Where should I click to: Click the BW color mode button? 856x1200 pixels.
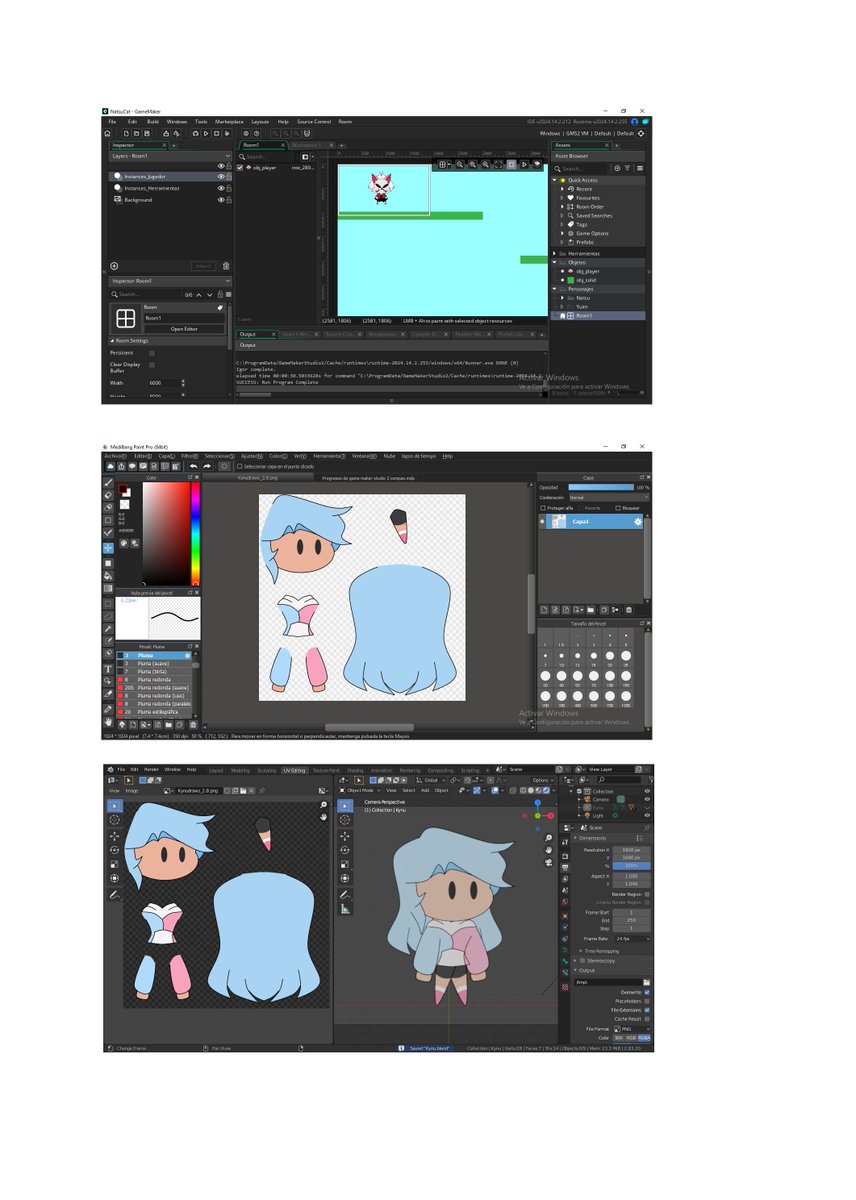click(x=618, y=1038)
